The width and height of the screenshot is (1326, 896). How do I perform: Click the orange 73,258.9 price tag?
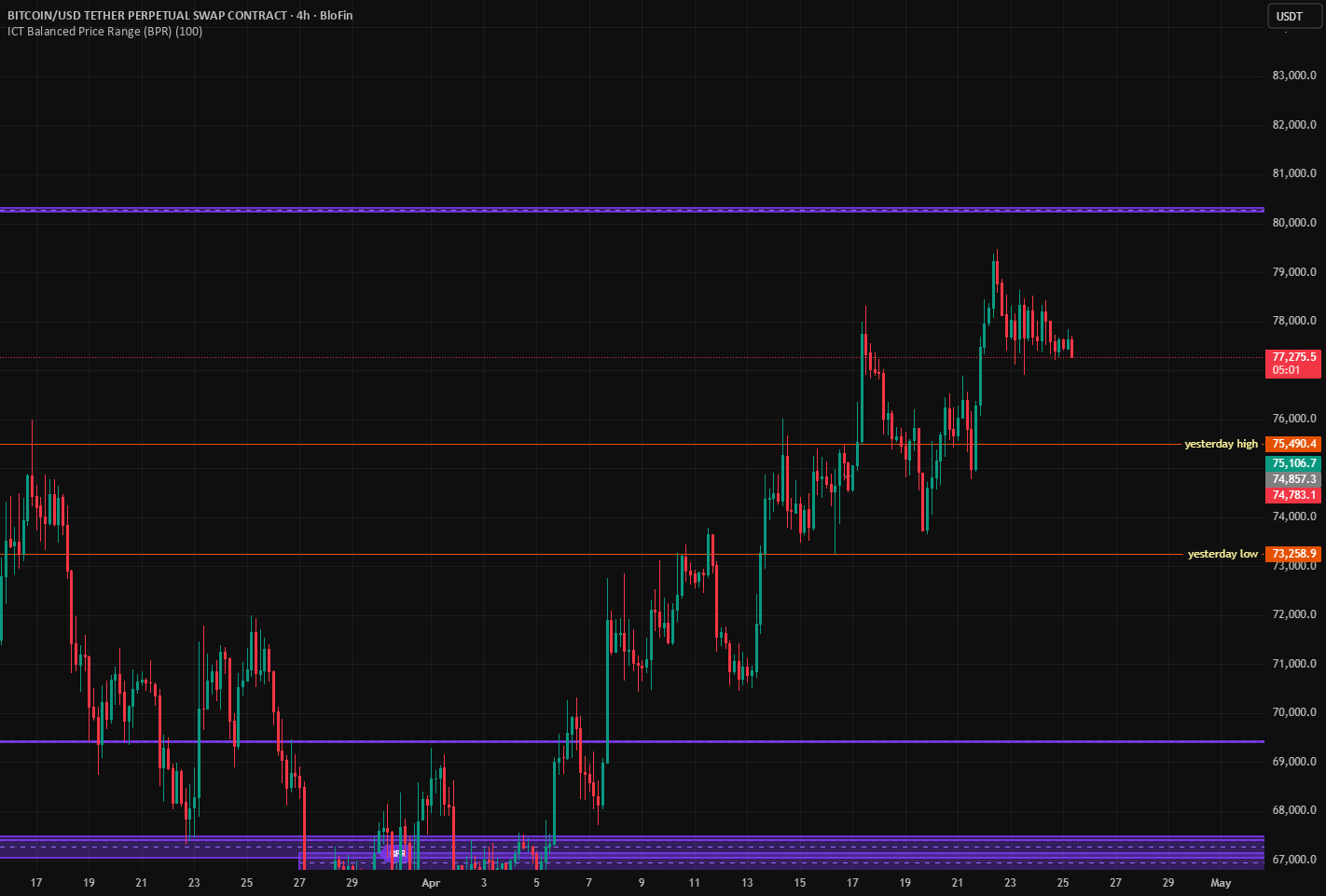point(1293,554)
